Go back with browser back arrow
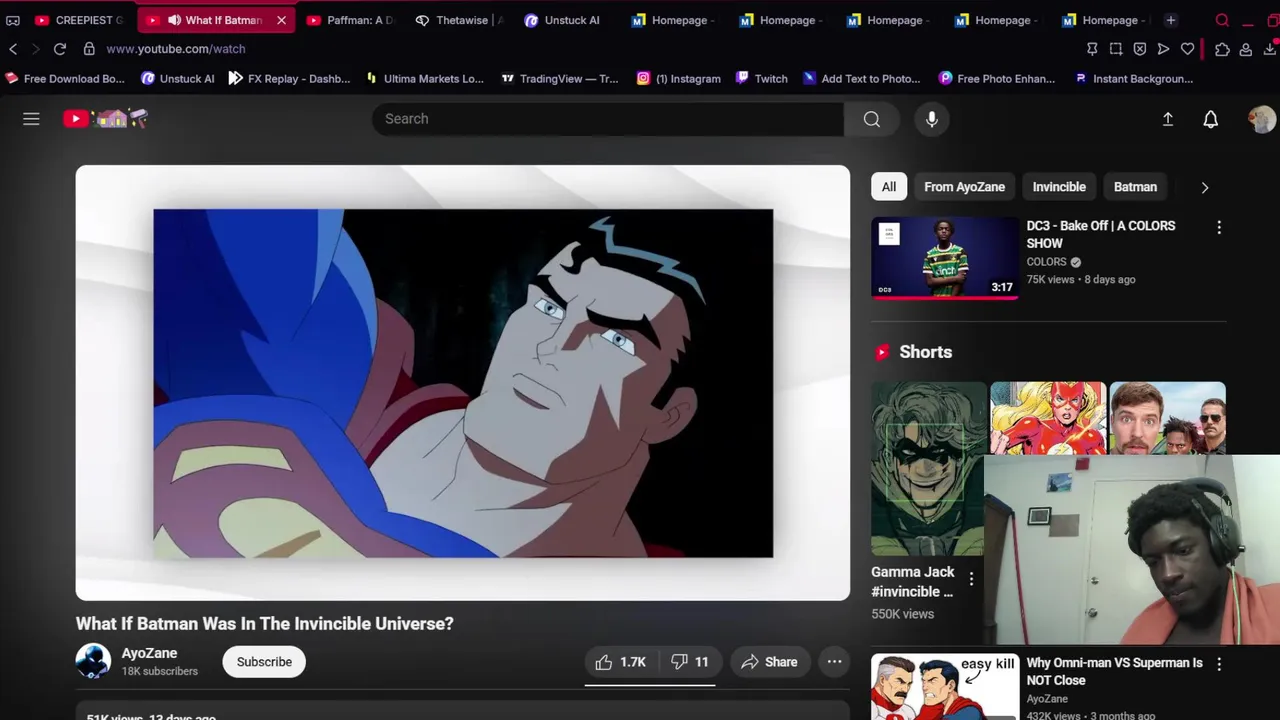Viewport: 1280px width, 720px height. tap(13, 49)
